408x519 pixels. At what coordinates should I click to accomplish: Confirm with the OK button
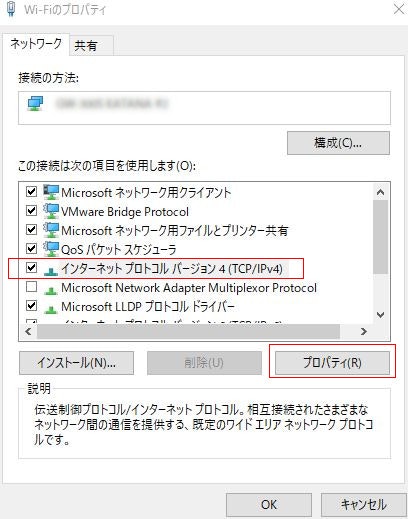coord(269,504)
